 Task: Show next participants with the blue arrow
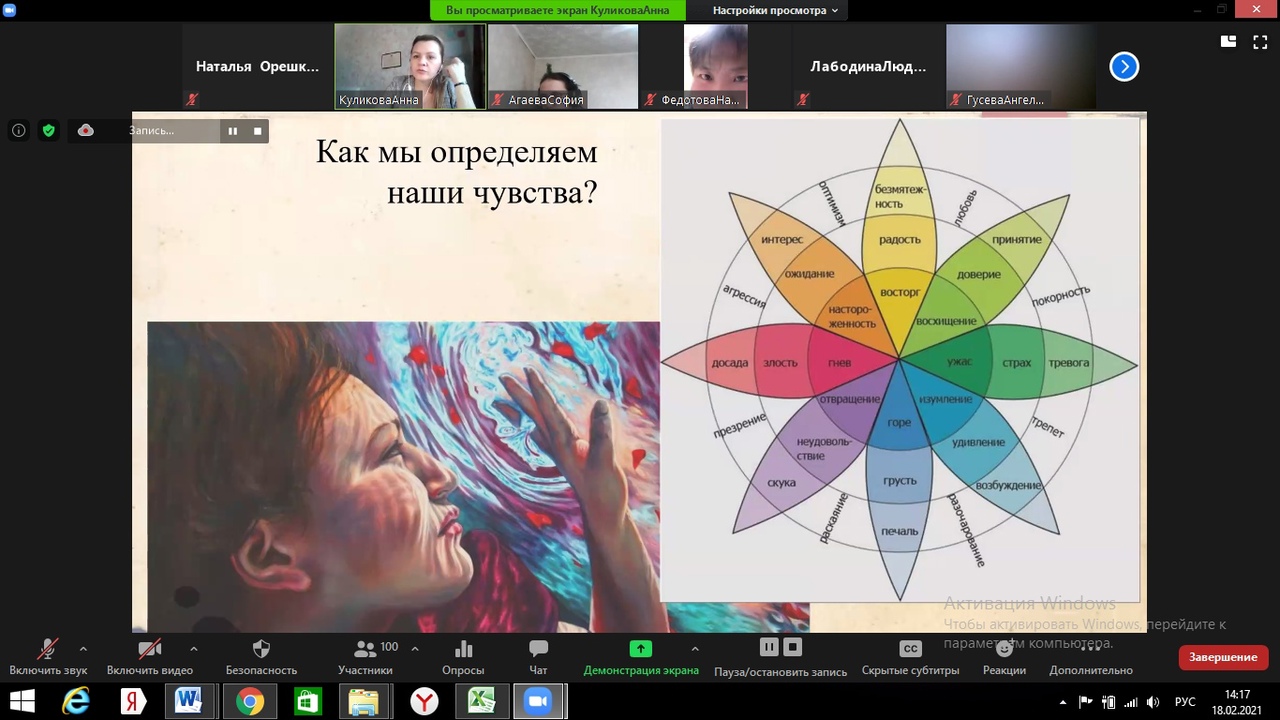pyautogui.click(x=1124, y=67)
